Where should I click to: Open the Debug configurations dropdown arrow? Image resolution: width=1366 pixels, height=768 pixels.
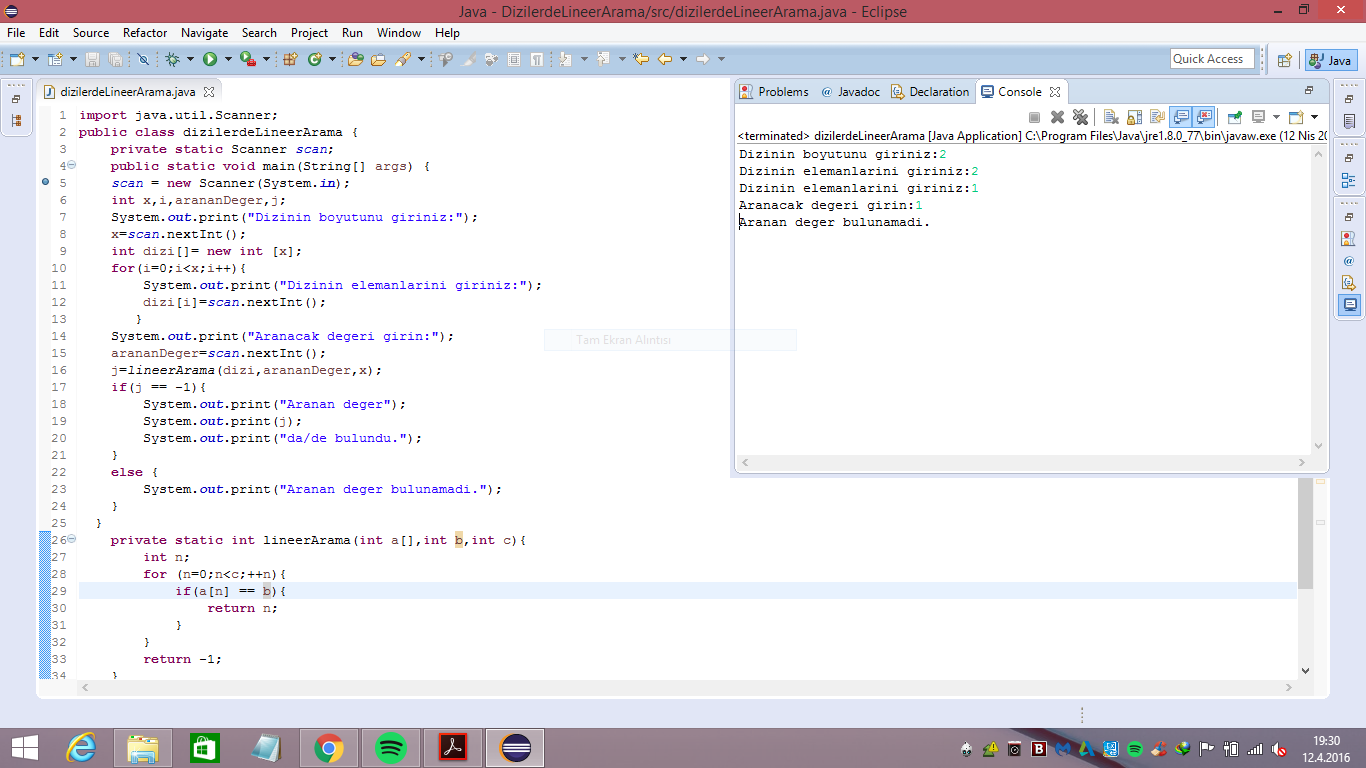pos(190,59)
